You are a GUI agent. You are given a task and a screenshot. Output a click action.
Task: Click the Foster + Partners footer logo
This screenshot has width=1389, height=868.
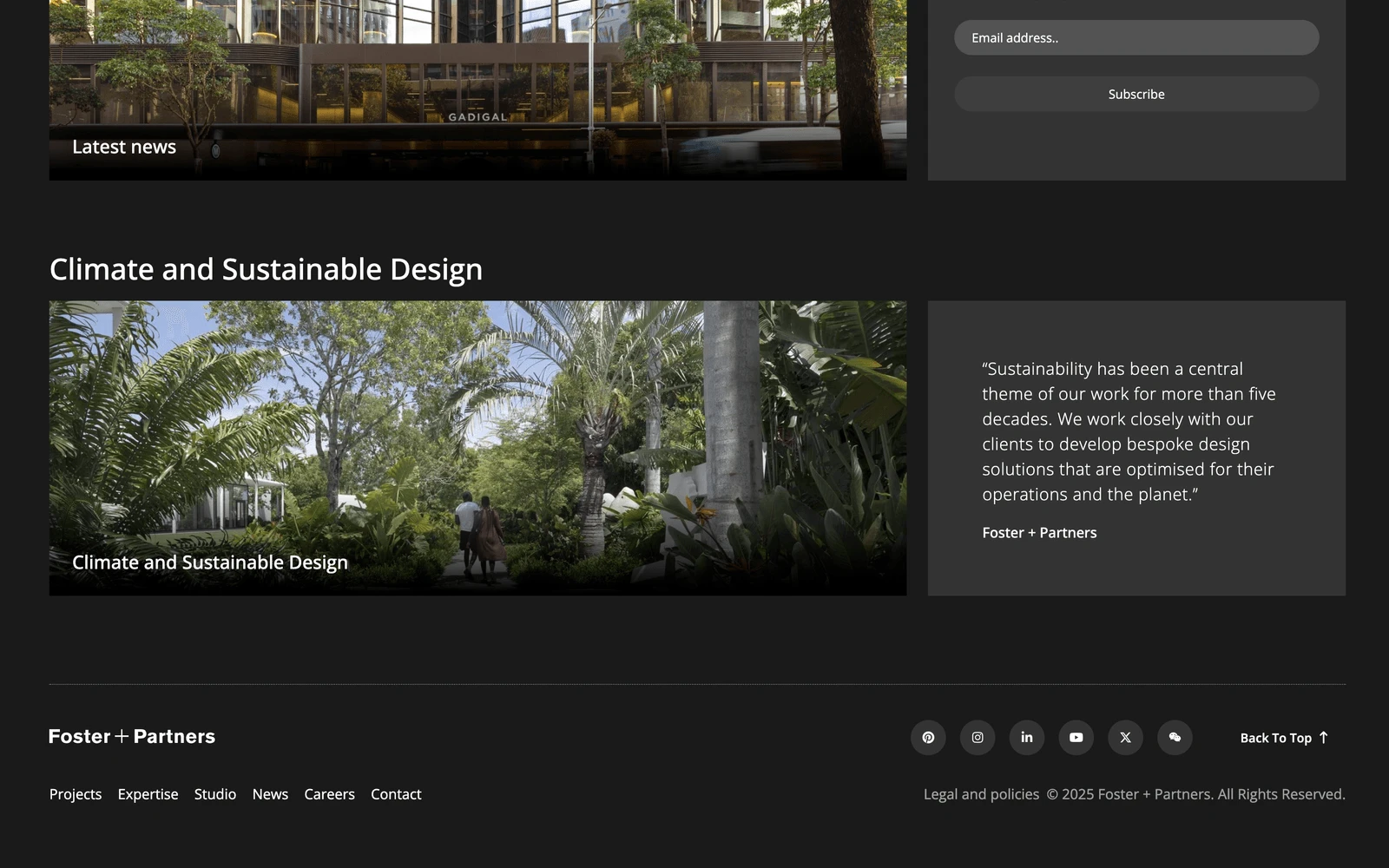(x=132, y=736)
